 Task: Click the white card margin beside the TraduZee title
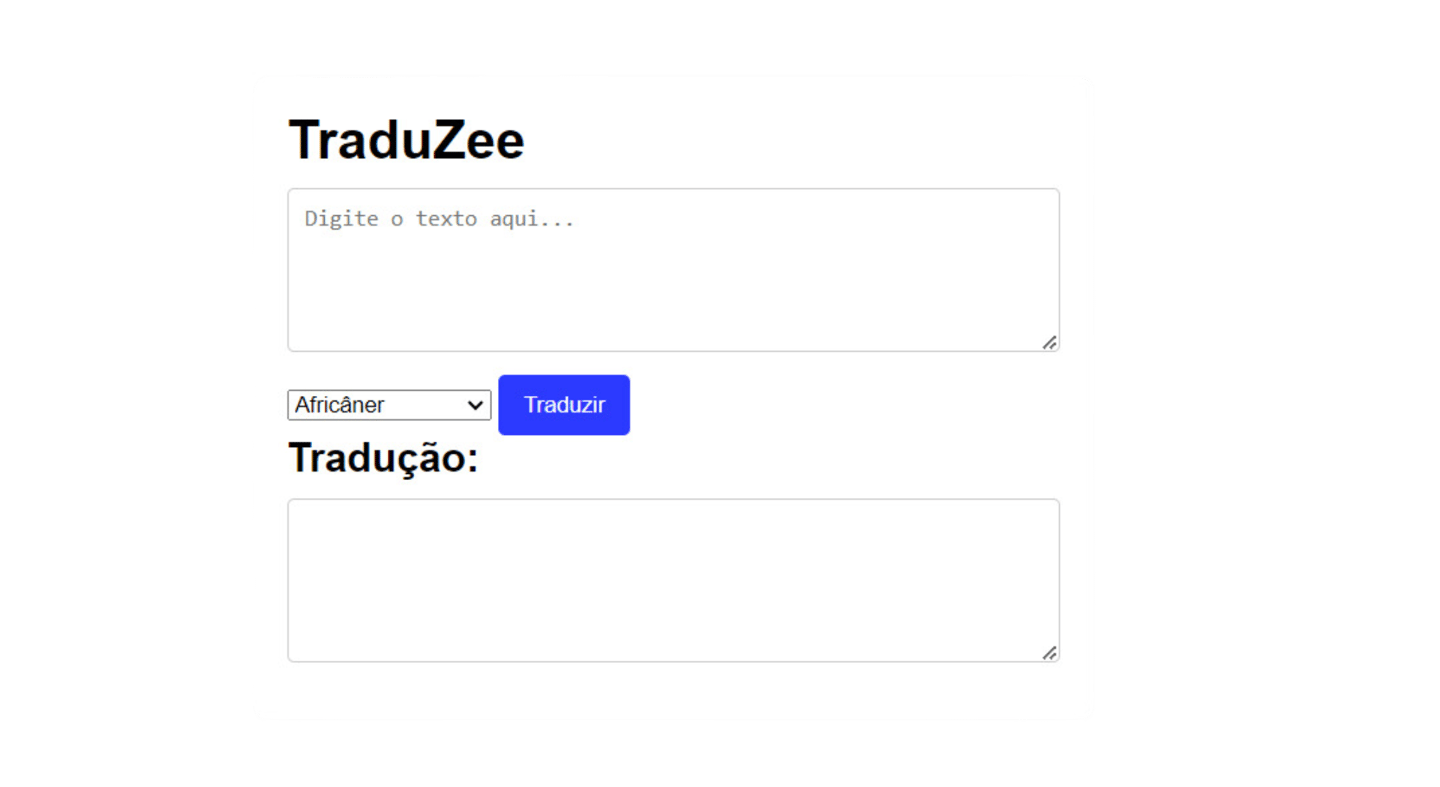[800, 140]
